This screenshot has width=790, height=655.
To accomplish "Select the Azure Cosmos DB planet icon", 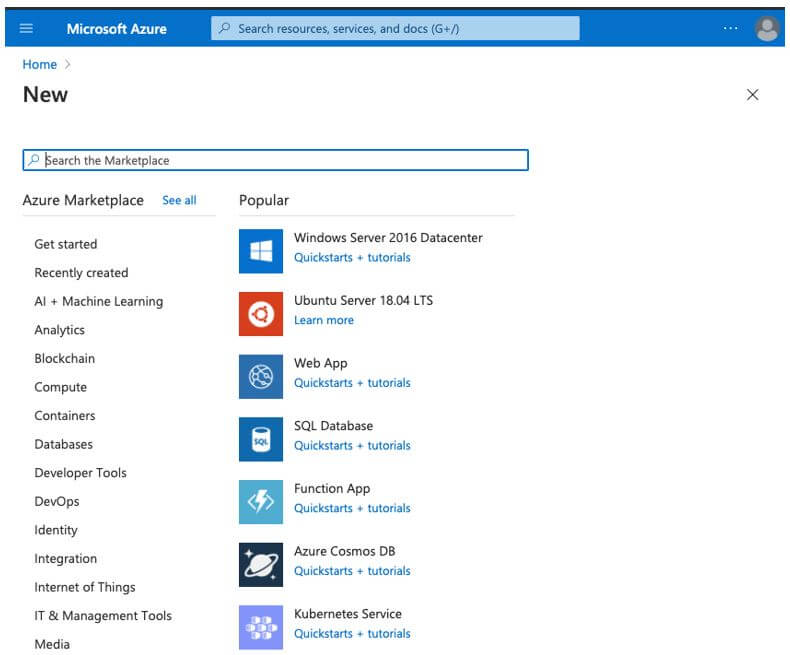I will (x=261, y=565).
